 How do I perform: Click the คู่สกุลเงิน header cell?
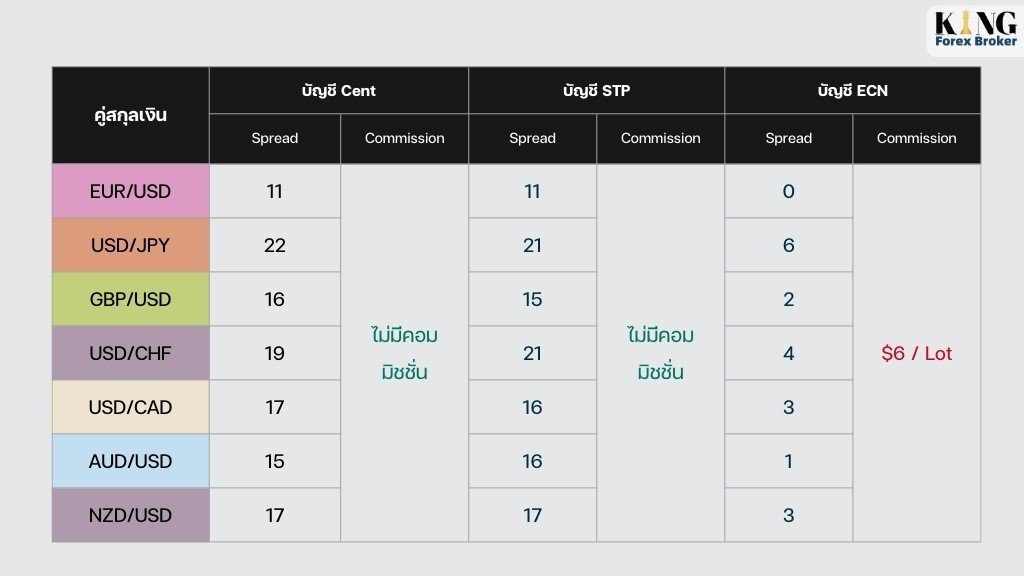tap(131, 115)
